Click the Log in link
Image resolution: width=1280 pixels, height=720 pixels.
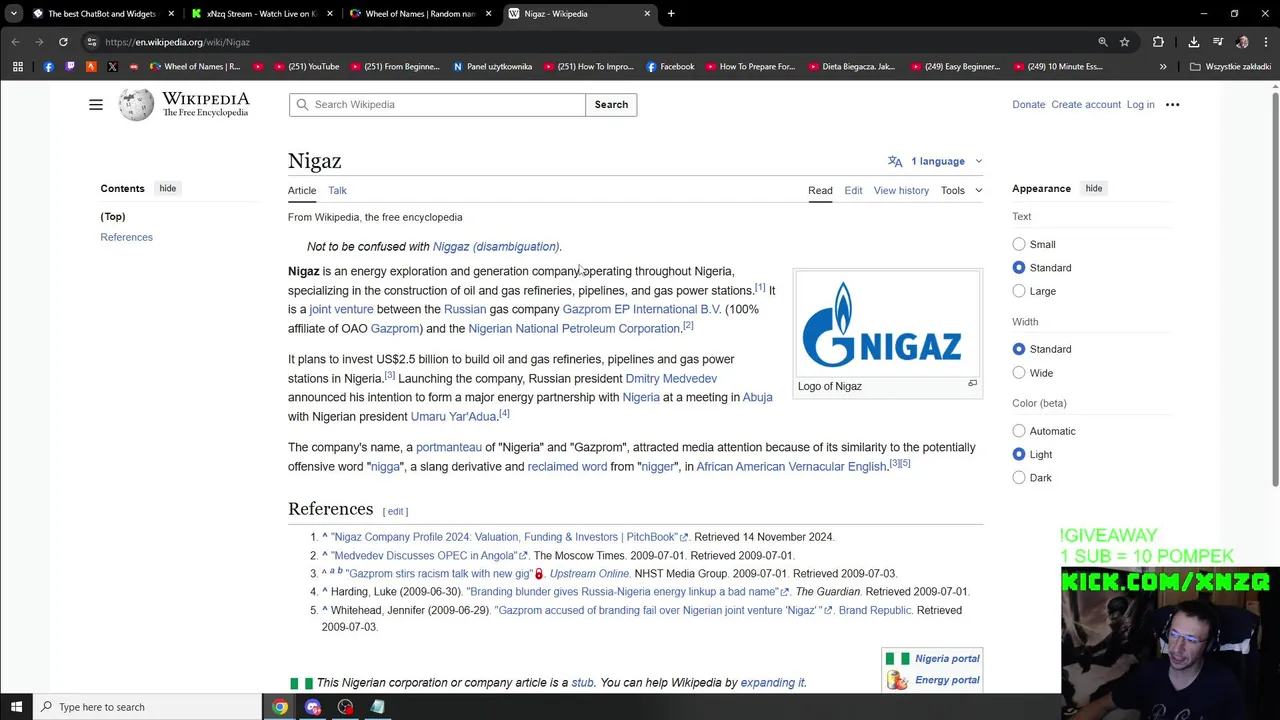[1140, 104]
